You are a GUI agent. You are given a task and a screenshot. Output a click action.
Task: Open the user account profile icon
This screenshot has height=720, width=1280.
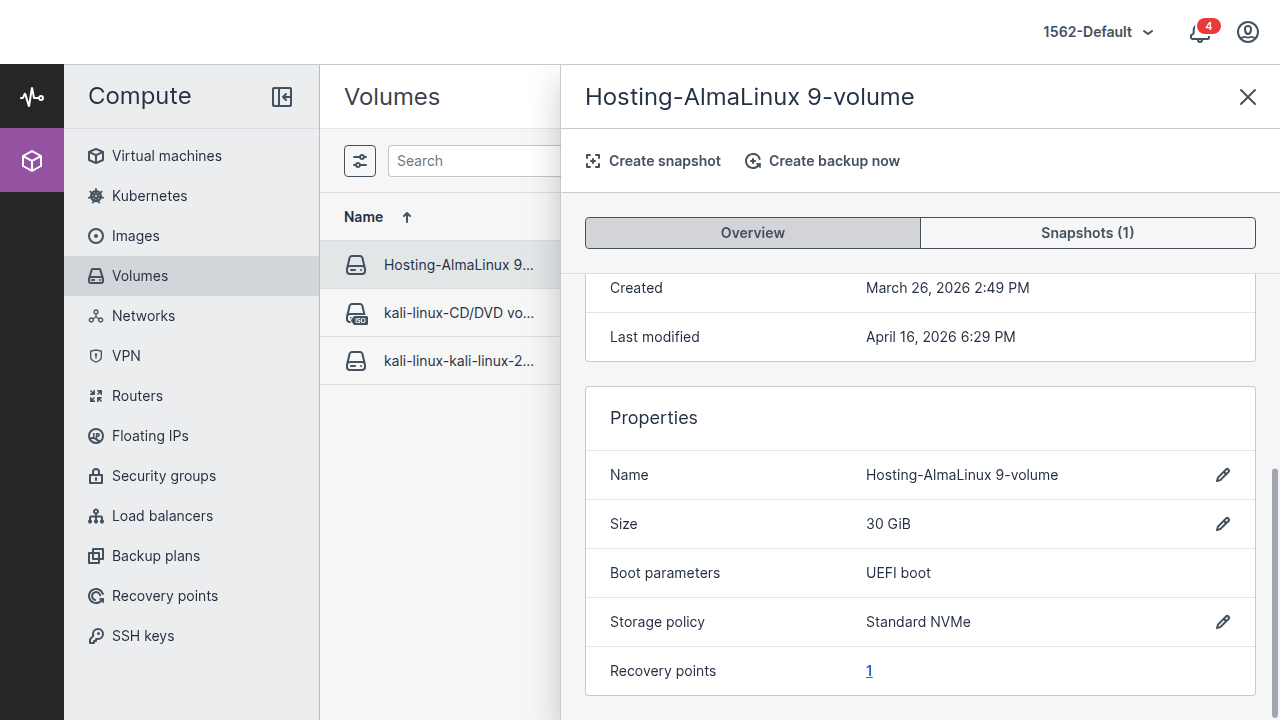click(x=1248, y=32)
